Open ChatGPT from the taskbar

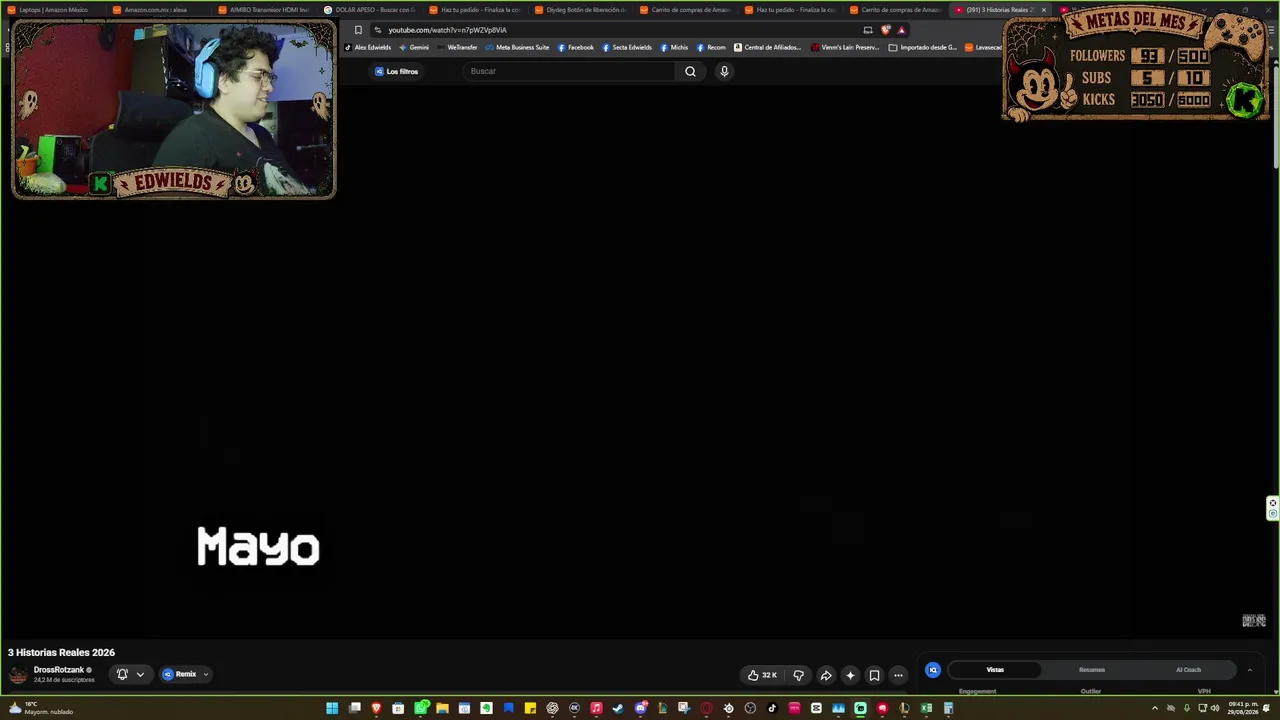coord(552,709)
